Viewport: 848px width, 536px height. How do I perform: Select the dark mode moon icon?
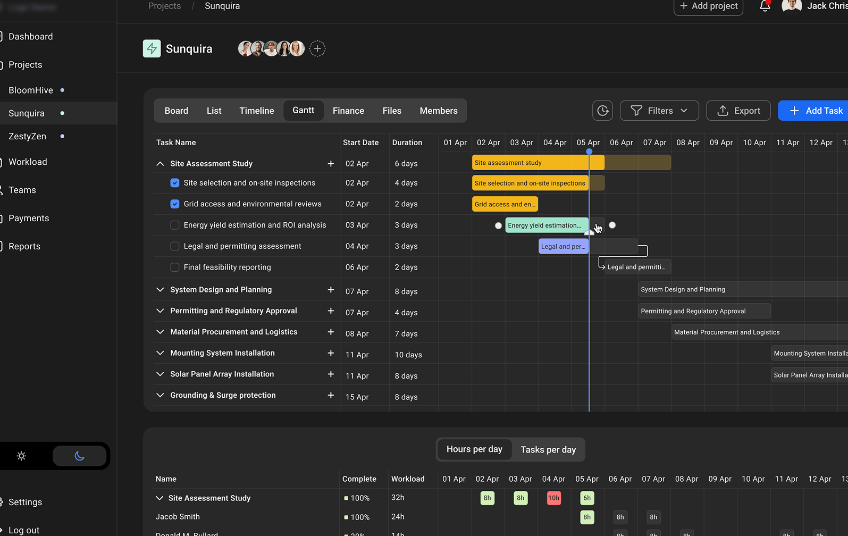click(x=80, y=456)
